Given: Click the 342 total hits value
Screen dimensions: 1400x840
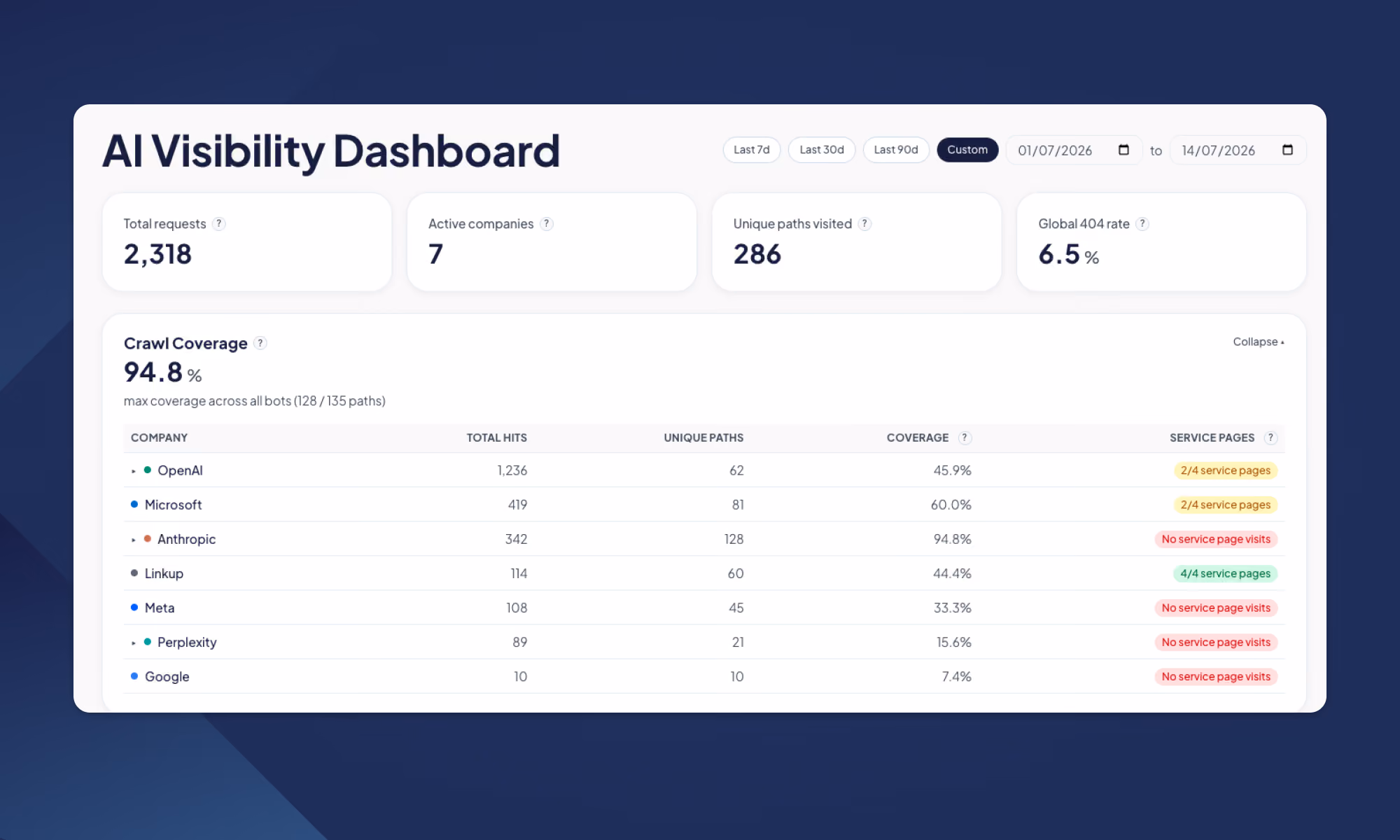Looking at the screenshot, I should coord(516,539).
